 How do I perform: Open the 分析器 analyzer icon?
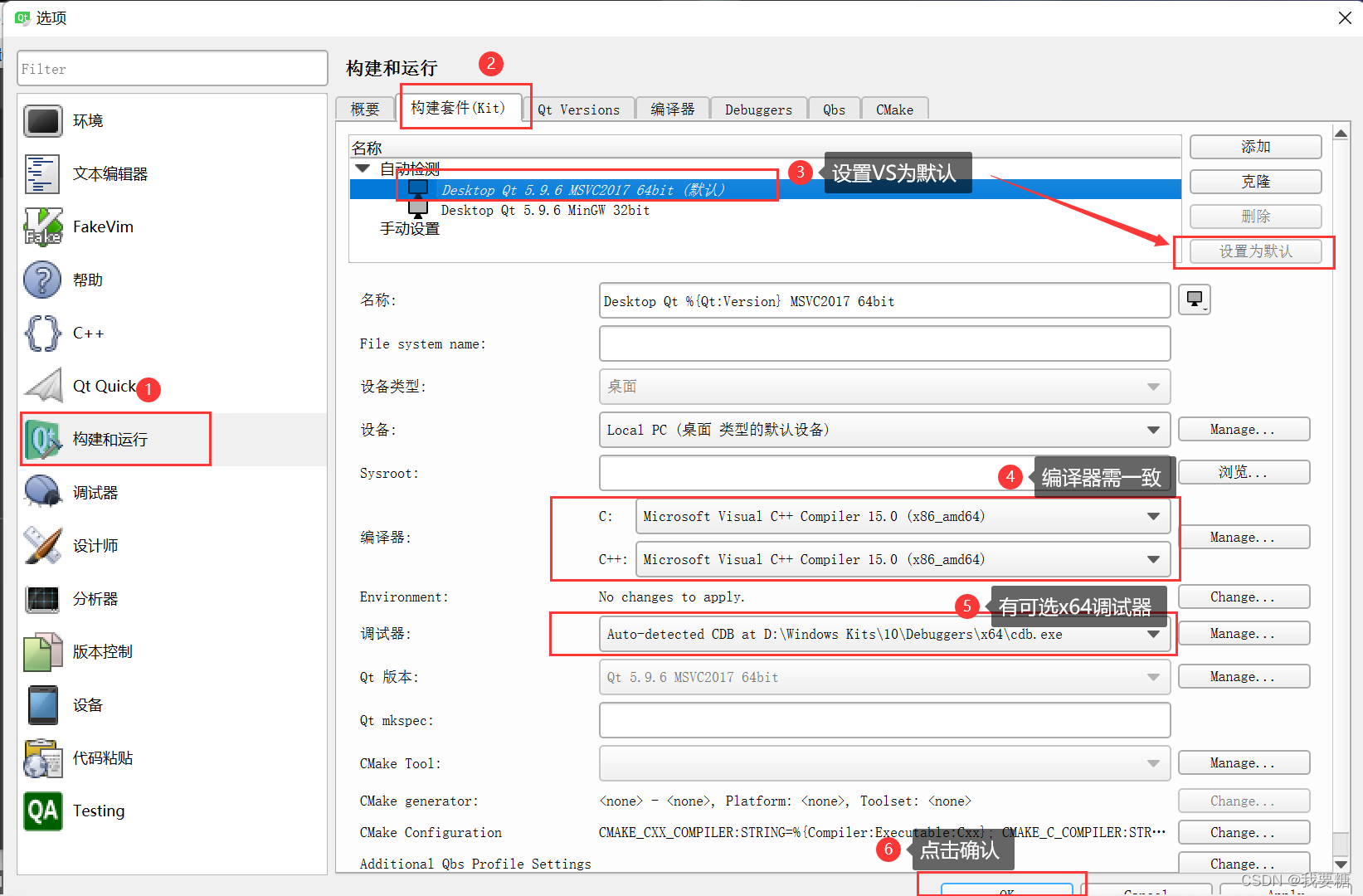click(x=42, y=599)
